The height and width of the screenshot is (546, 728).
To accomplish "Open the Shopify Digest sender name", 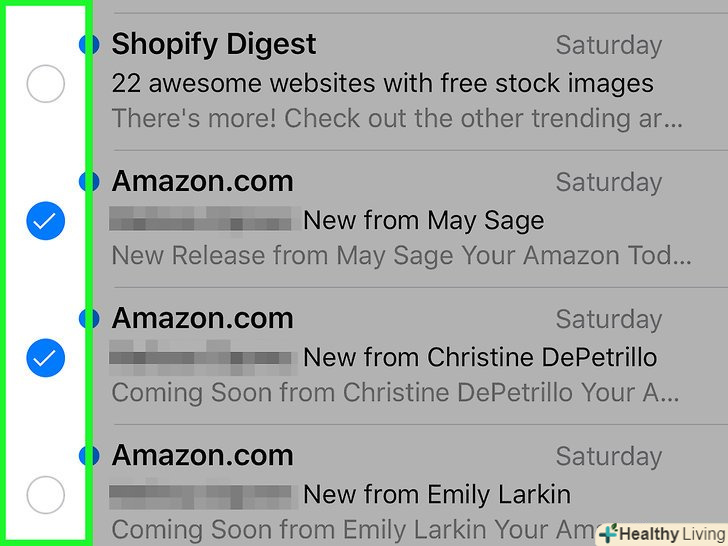I will pos(214,44).
